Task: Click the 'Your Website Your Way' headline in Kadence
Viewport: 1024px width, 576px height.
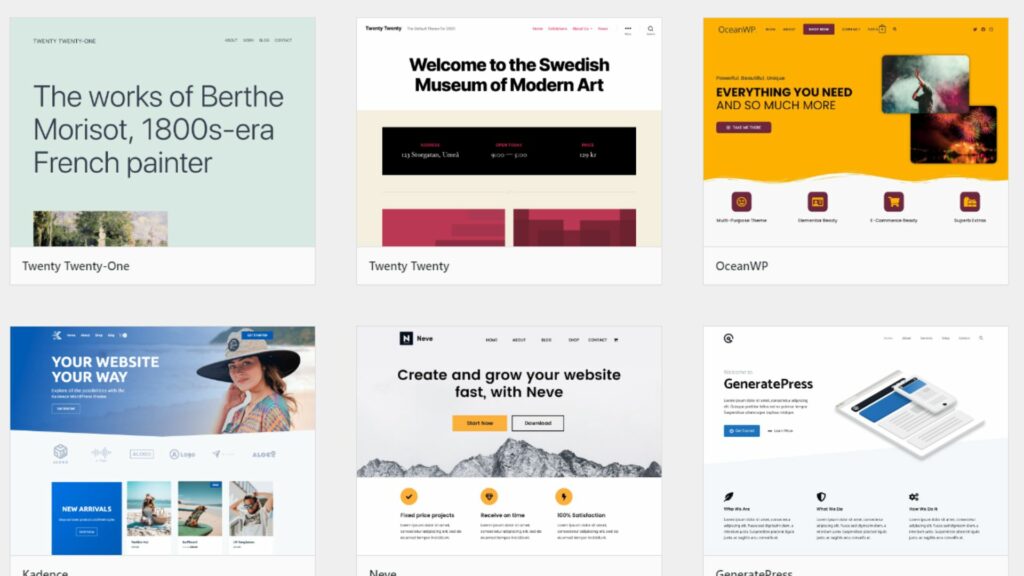Action: coord(105,369)
